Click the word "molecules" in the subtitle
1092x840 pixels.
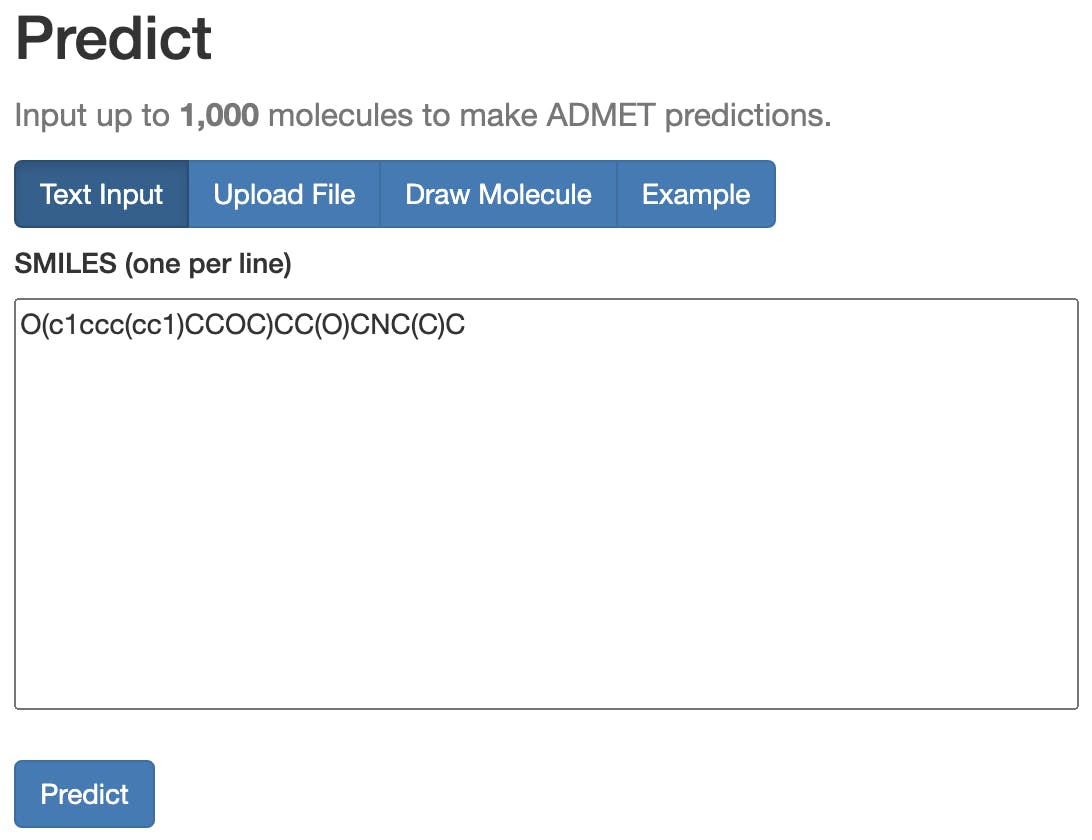340,116
